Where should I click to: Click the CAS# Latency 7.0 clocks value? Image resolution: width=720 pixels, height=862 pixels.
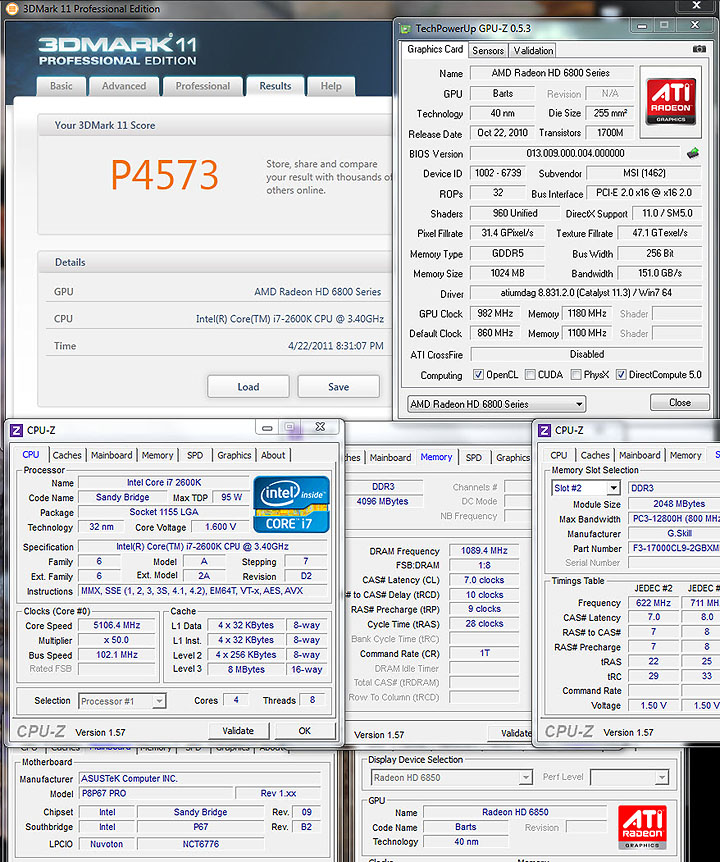click(x=484, y=580)
